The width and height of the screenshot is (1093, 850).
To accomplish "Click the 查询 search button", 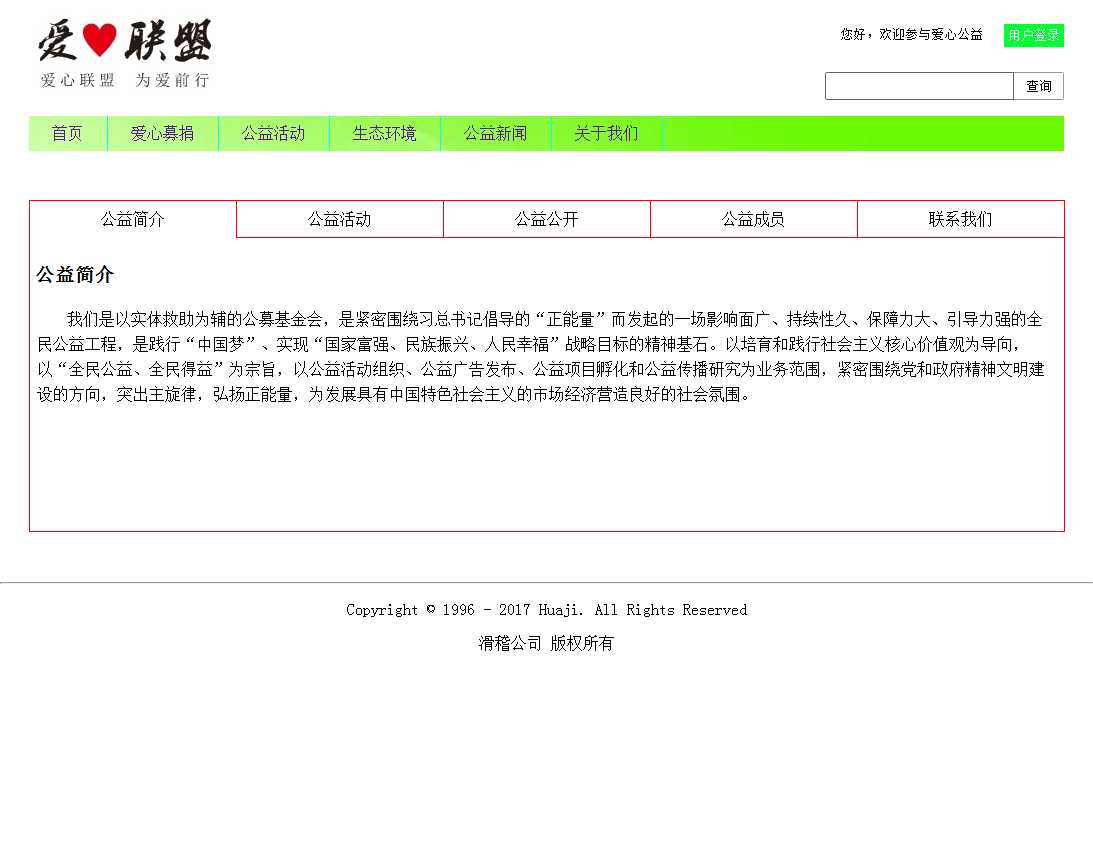I will point(1038,86).
